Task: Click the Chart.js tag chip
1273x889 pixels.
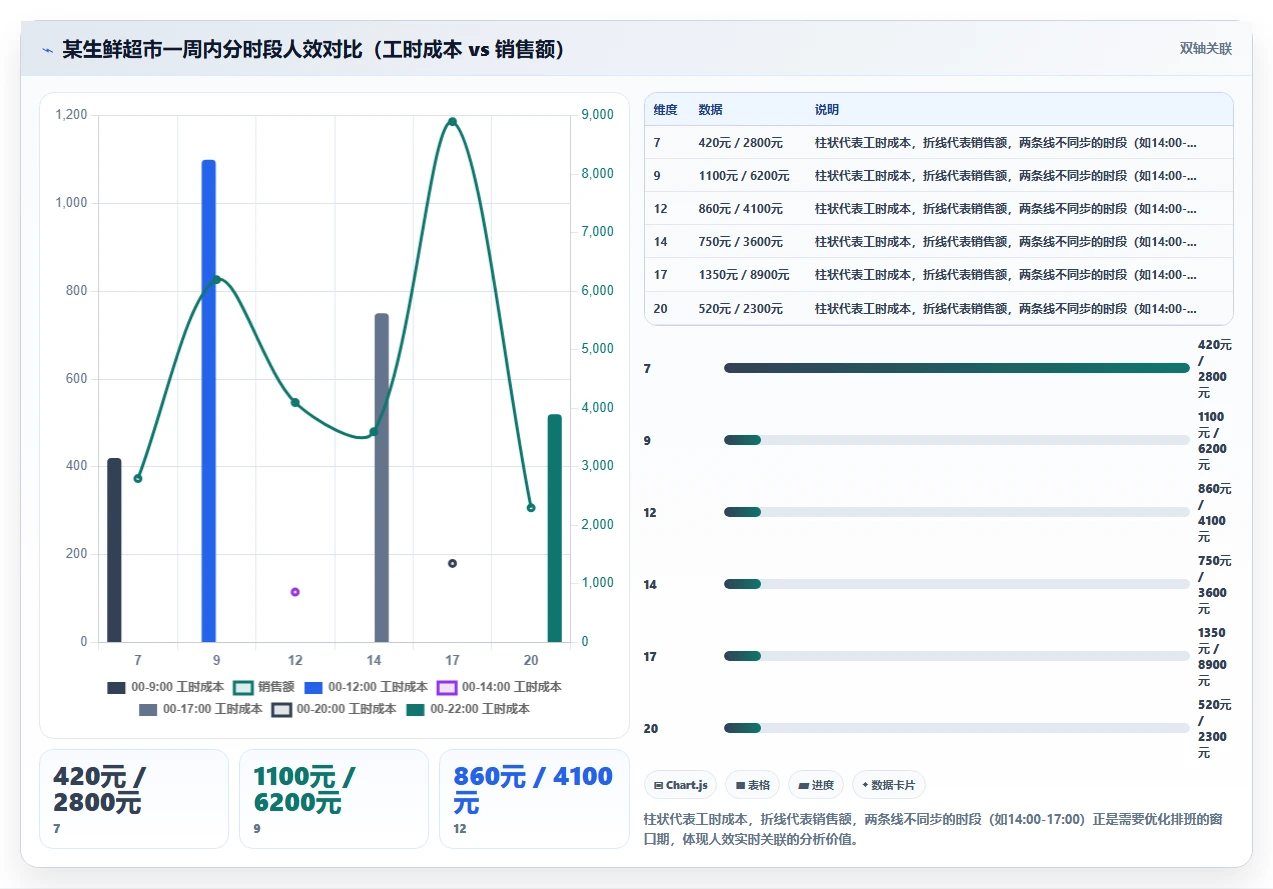Action: (680, 785)
